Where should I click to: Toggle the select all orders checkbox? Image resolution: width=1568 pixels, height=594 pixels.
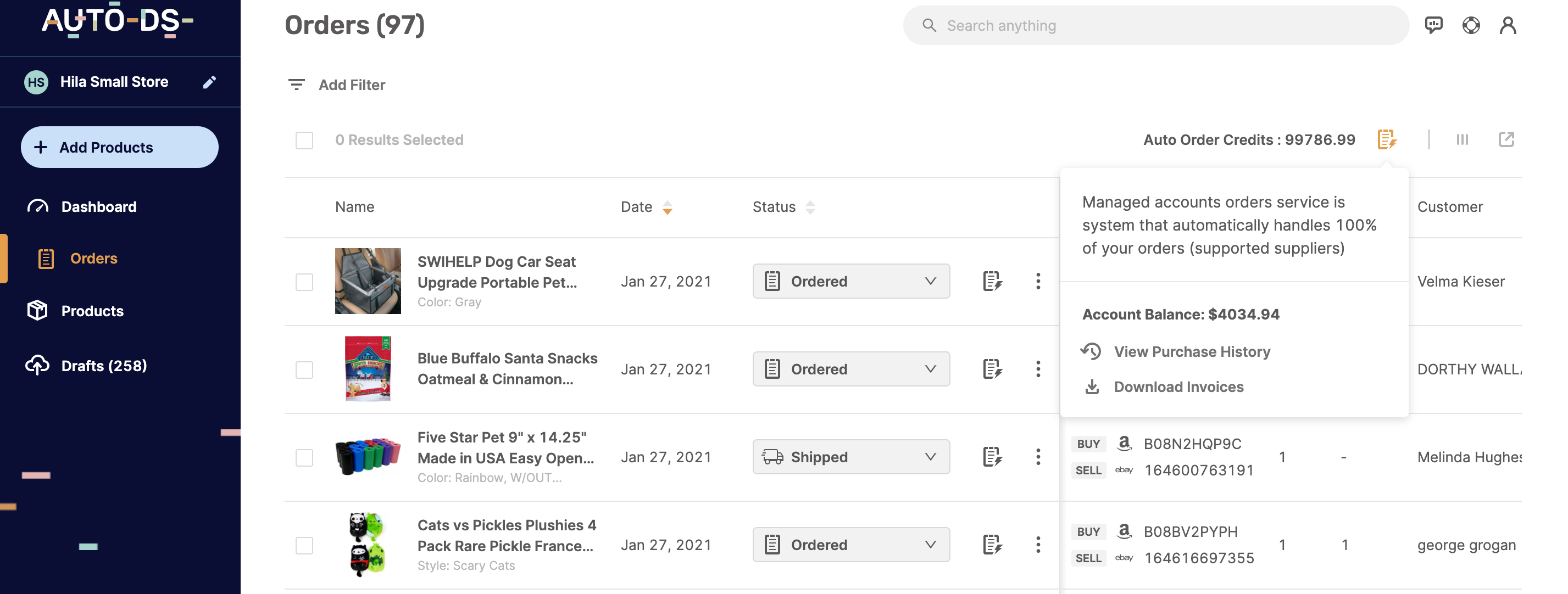click(305, 139)
